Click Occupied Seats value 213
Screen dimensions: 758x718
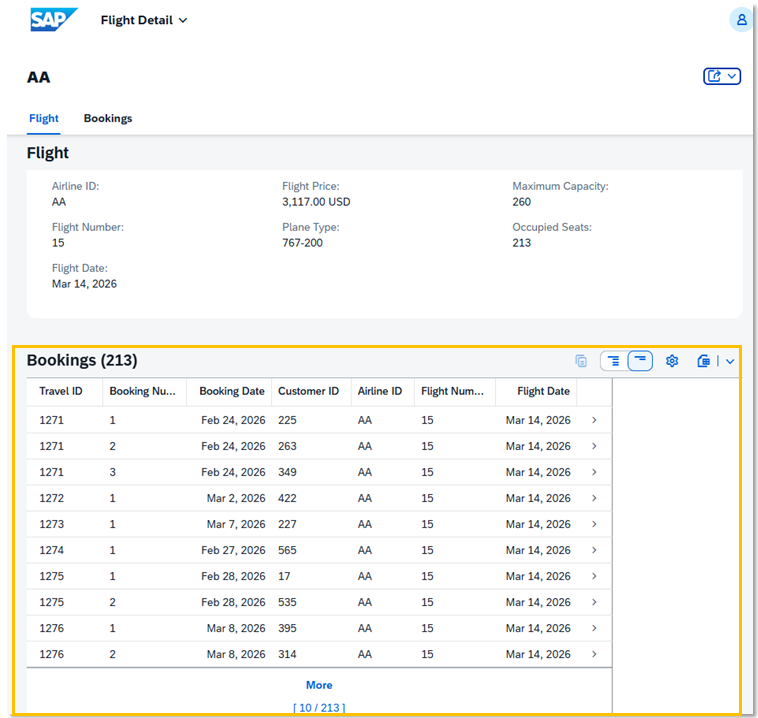pyautogui.click(x=522, y=243)
